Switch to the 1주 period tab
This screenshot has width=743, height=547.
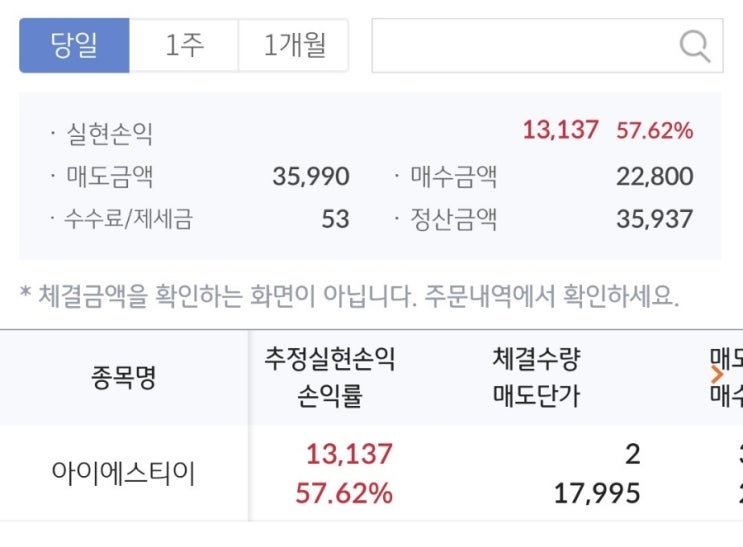[184, 46]
